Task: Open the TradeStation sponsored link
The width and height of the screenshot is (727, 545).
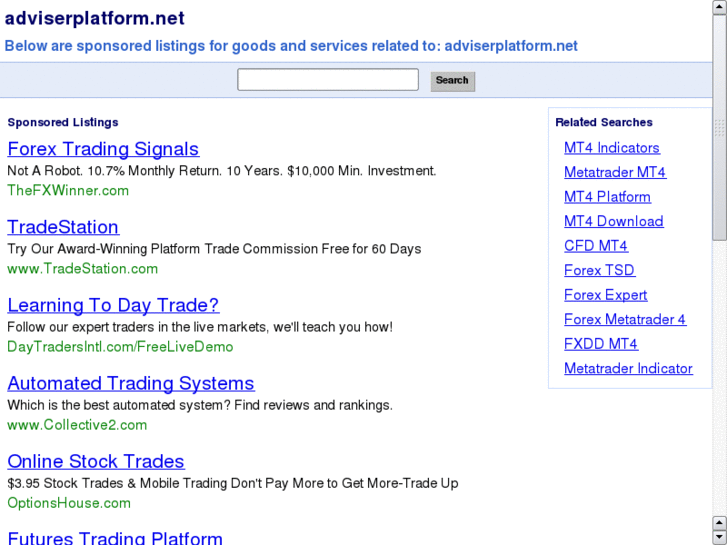Action: [x=63, y=227]
